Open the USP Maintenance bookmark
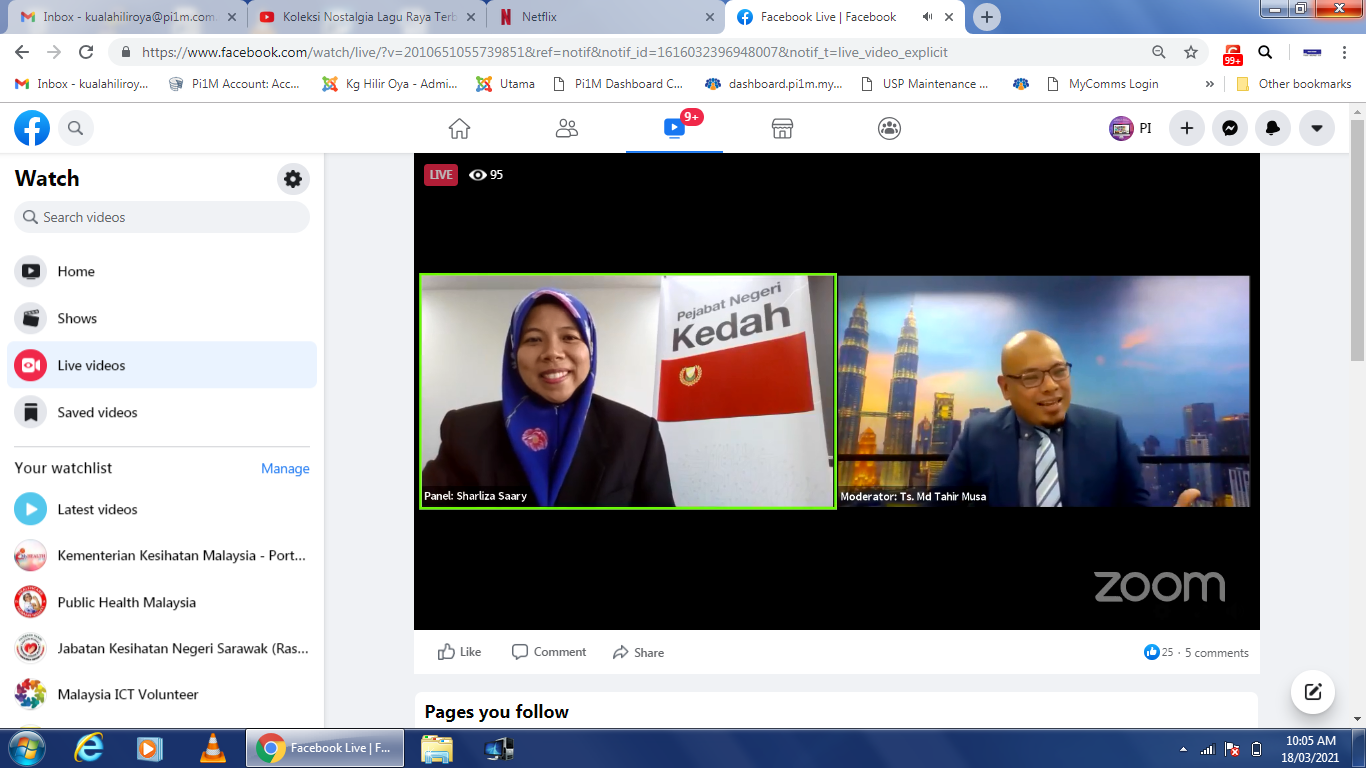Screen dimensions: 1366x768 pyautogui.click(x=924, y=84)
